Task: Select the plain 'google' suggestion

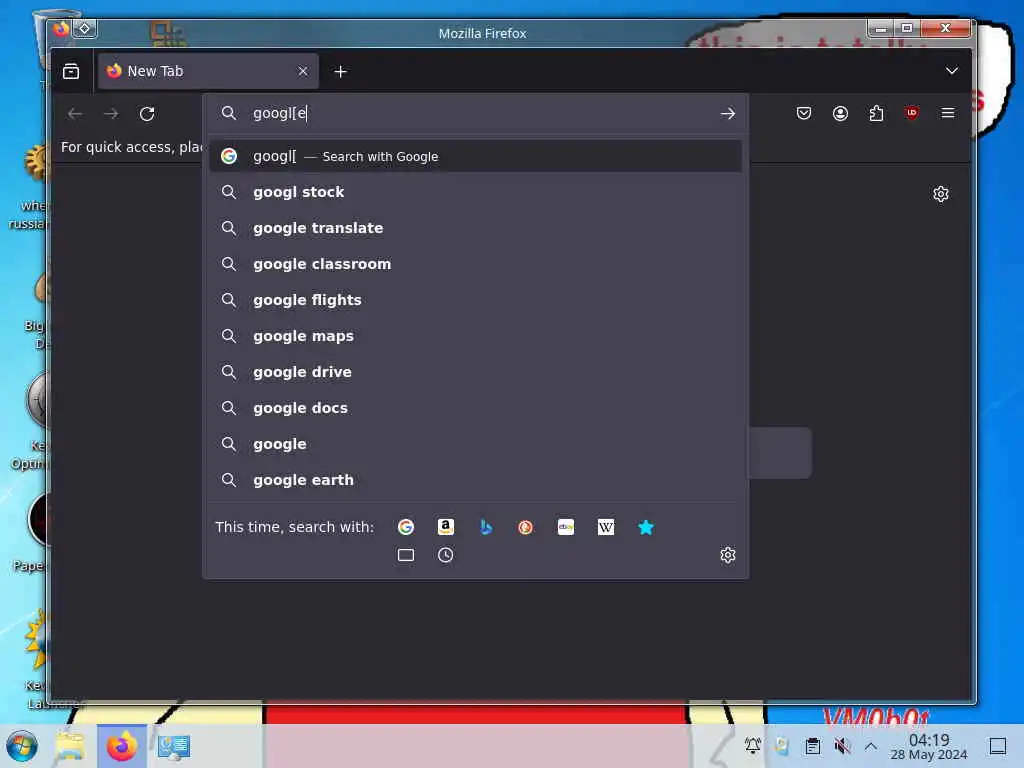Action: [475, 444]
